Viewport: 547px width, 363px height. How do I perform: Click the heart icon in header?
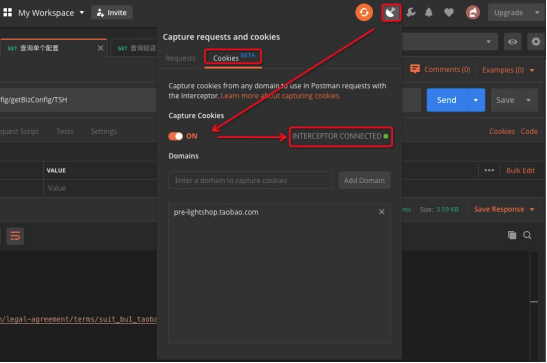point(449,13)
